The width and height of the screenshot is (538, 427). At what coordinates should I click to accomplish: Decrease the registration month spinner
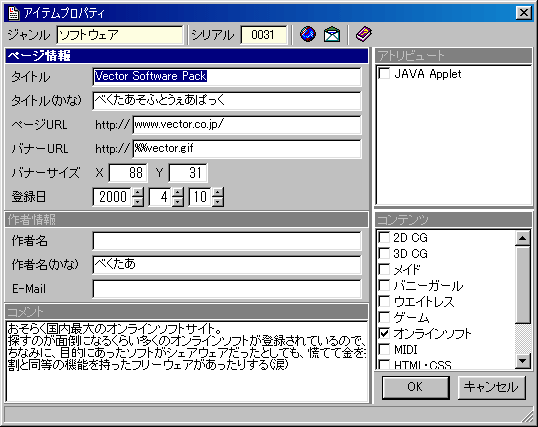pyautogui.click(x=178, y=201)
